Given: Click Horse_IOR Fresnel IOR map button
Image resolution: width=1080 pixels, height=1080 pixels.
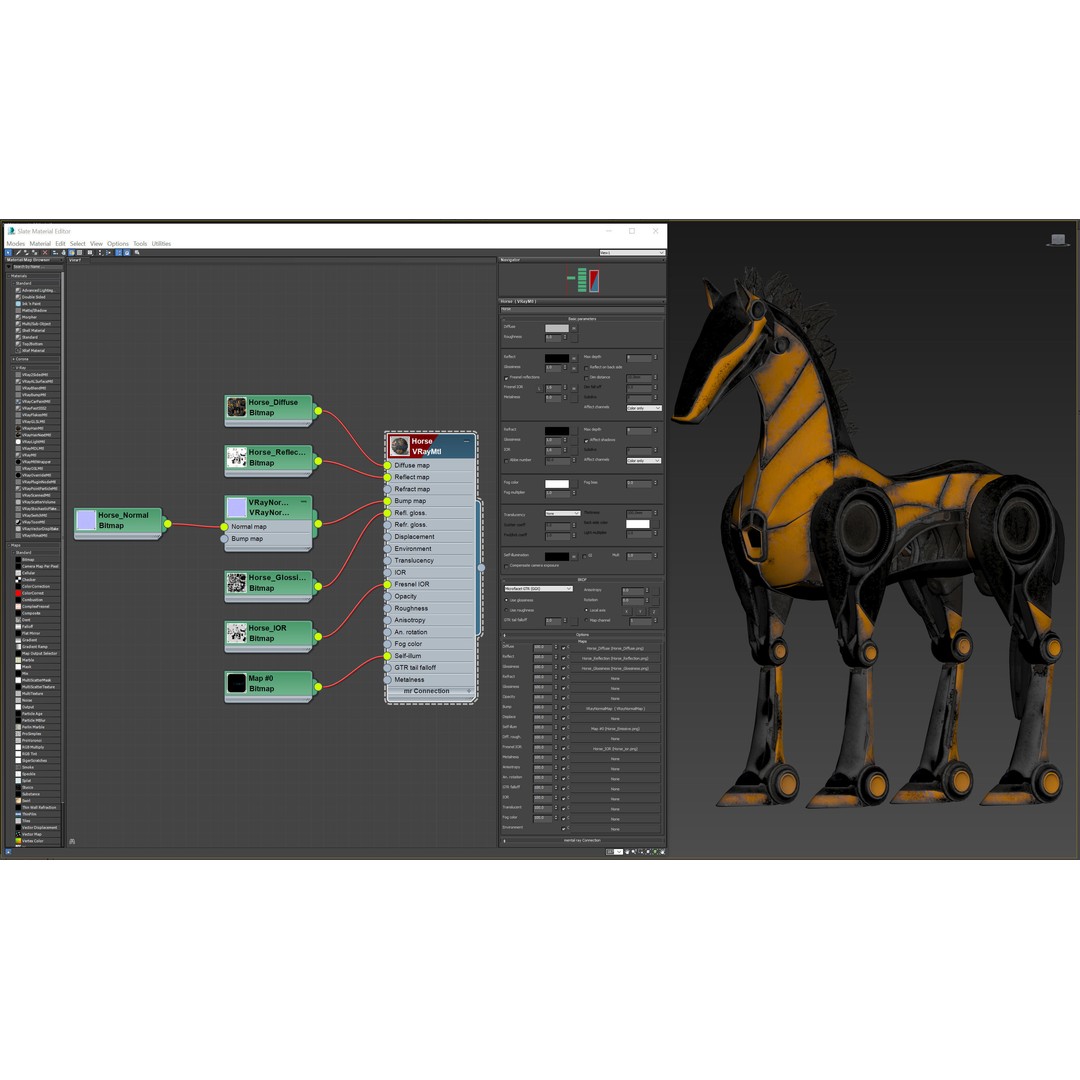Looking at the screenshot, I should click(x=615, y=749).
